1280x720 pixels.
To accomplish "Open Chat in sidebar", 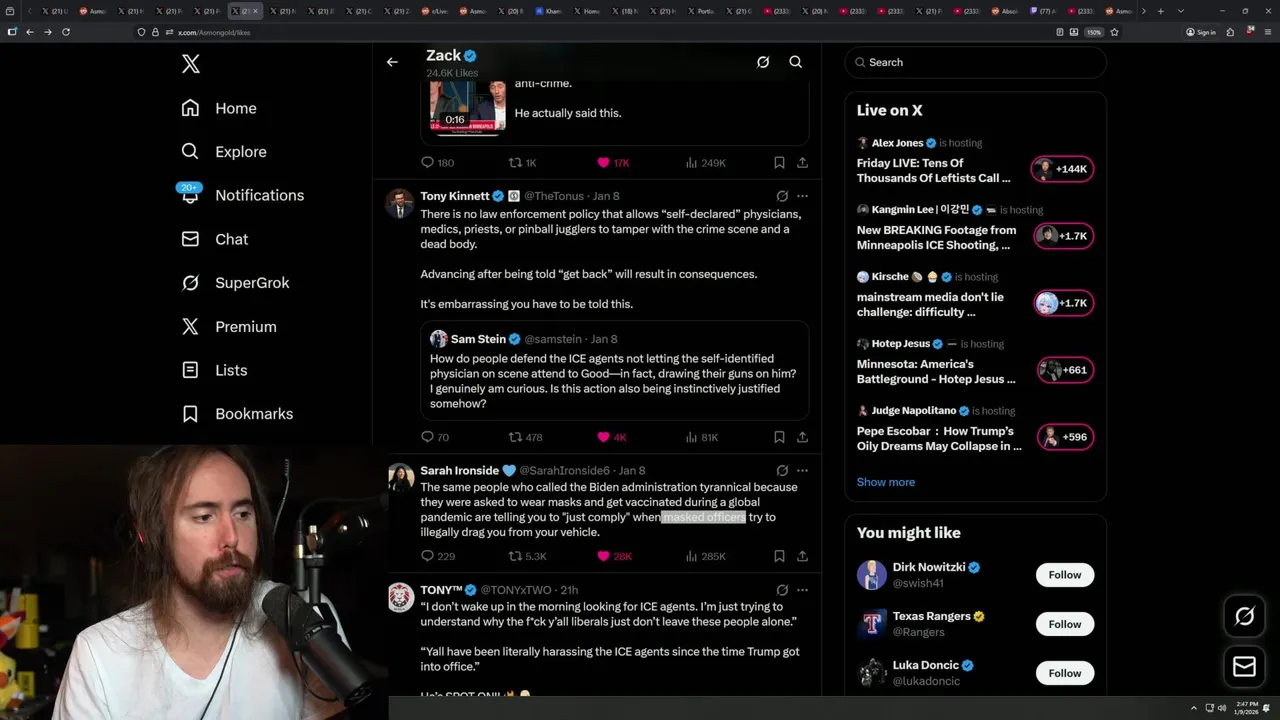I will coord(215,239).
